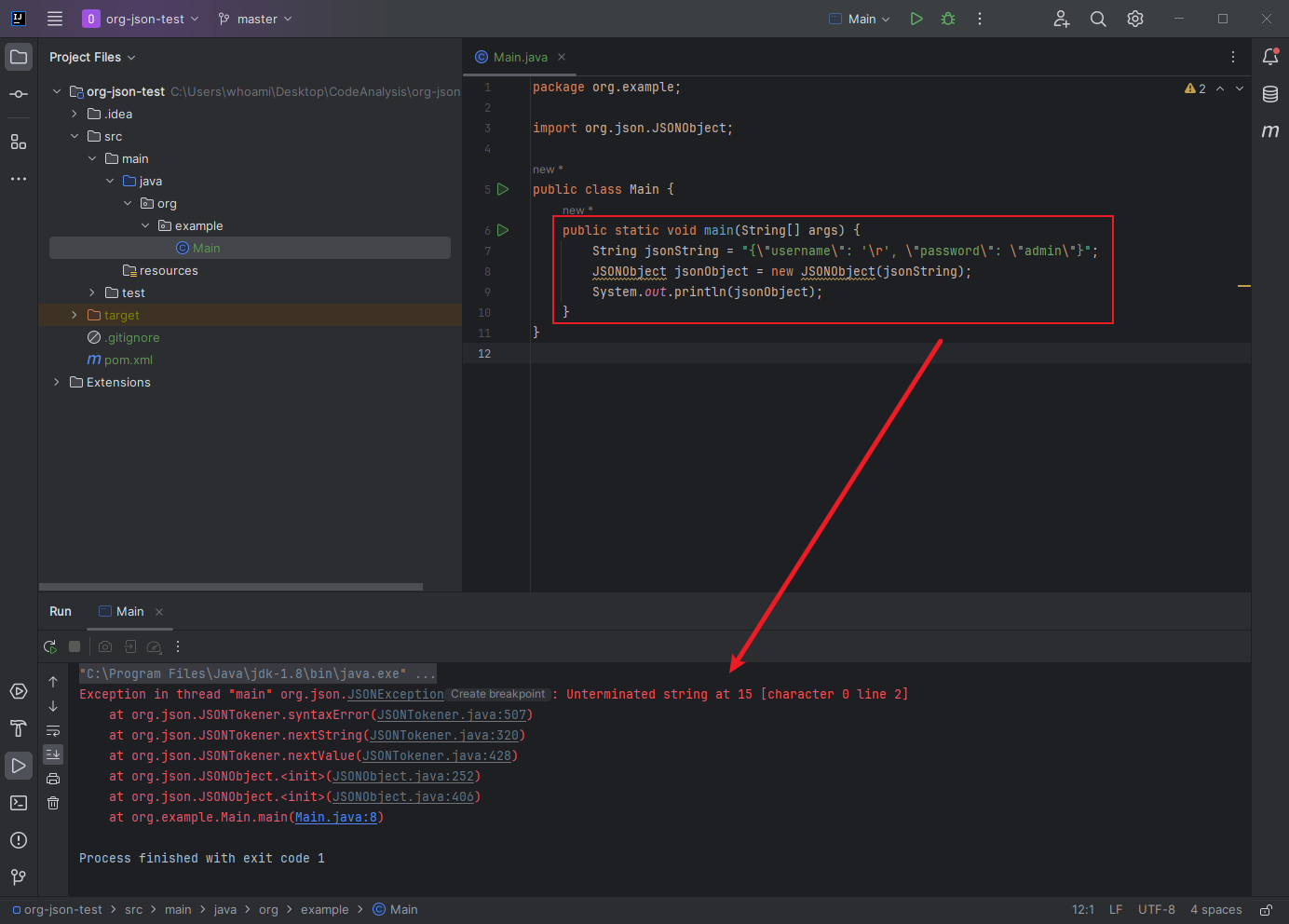Toggle read-only lock in status bar
The image size is (1289, 924).
pos(1267,910)
